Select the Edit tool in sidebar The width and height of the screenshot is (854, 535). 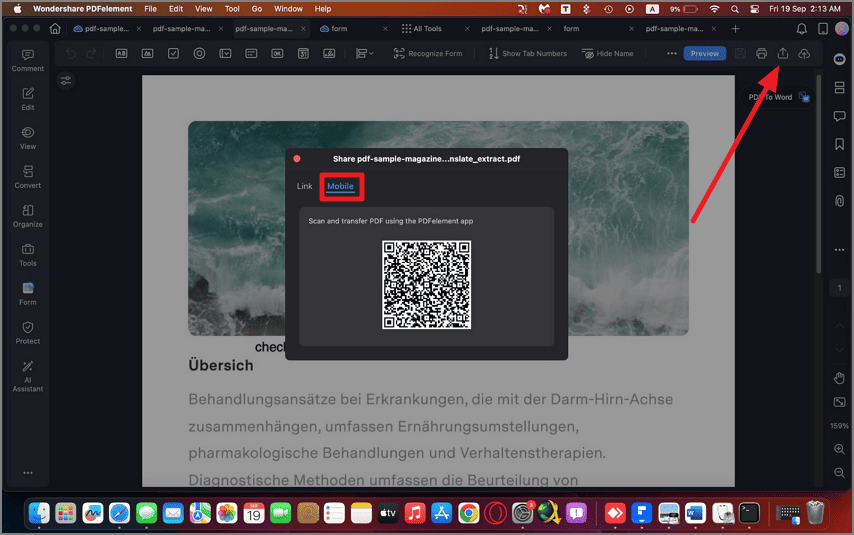28,99
